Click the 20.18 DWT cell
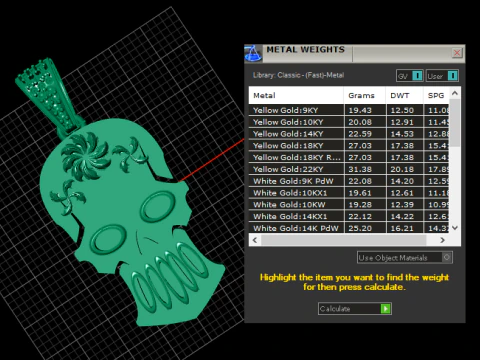The image size is (480, 360). coord(405,169)
